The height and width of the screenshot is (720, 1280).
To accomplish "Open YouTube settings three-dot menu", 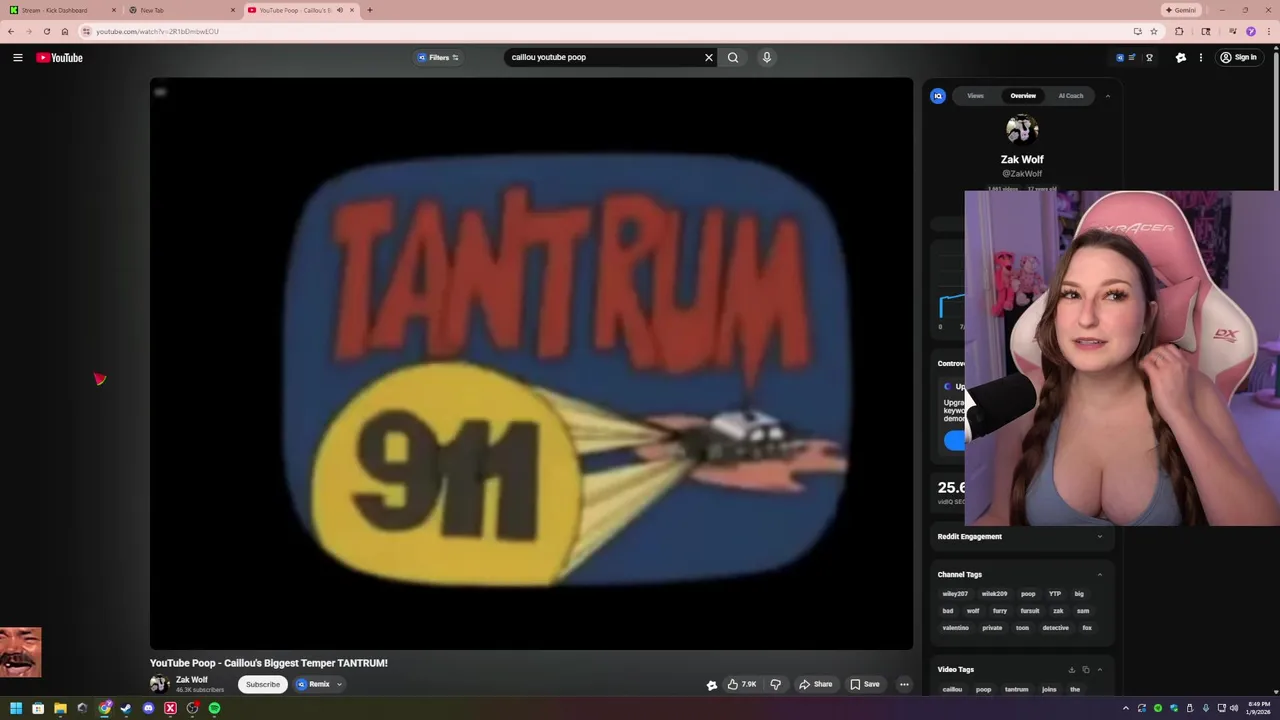I will point(1201,58).
